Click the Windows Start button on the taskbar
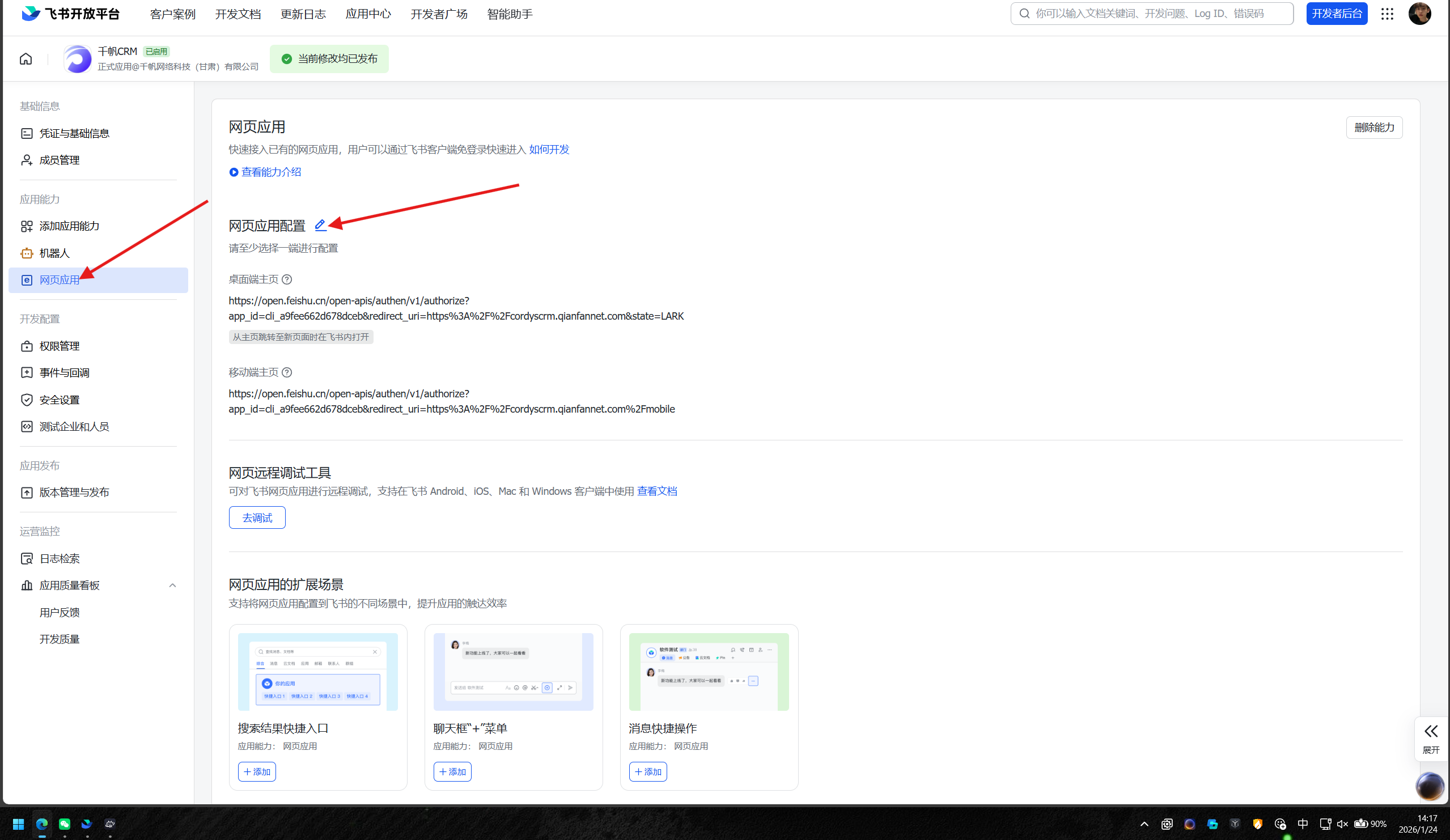This screenshot has width=1450, height=840. click(18, 824)
